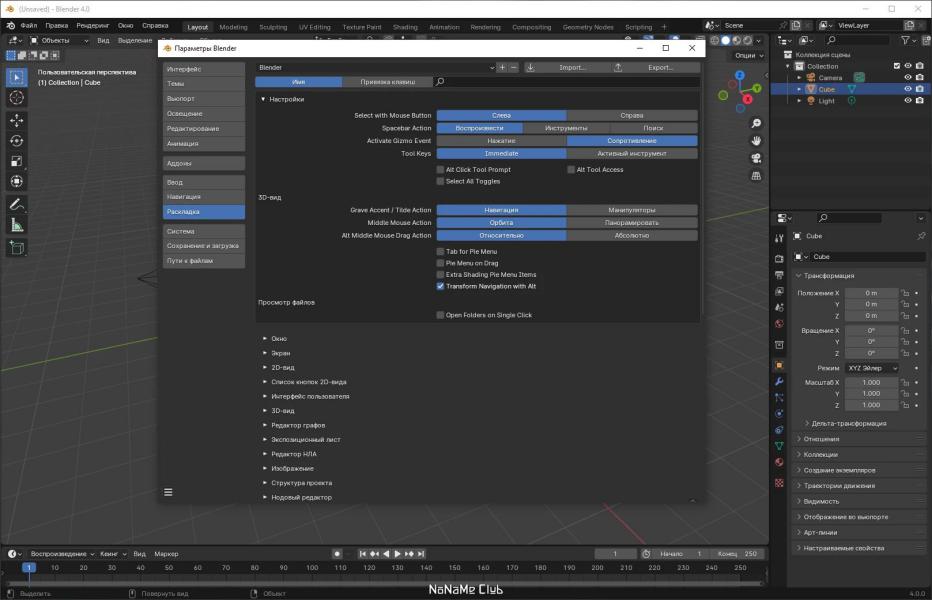
Task: Set Spacebar Action to Поиск
Action: coord(653,128)
